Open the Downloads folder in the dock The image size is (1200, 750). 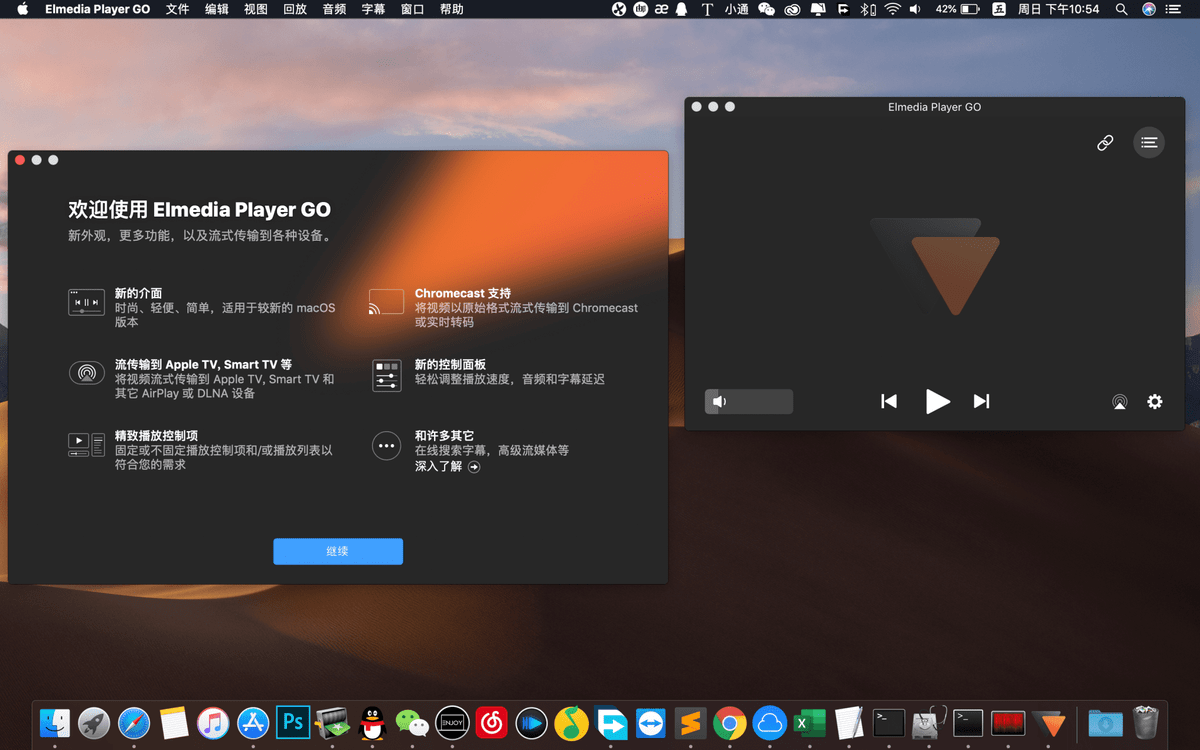click(x=1105, y=722)
